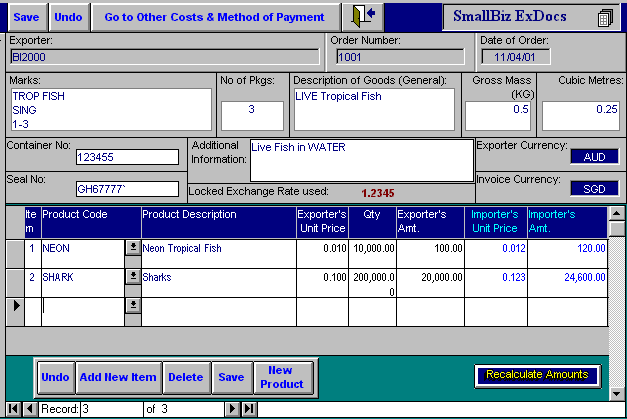
Task: Click the documents icon beside SmallBiz ExDocs
Action: (x=603, y=18)
